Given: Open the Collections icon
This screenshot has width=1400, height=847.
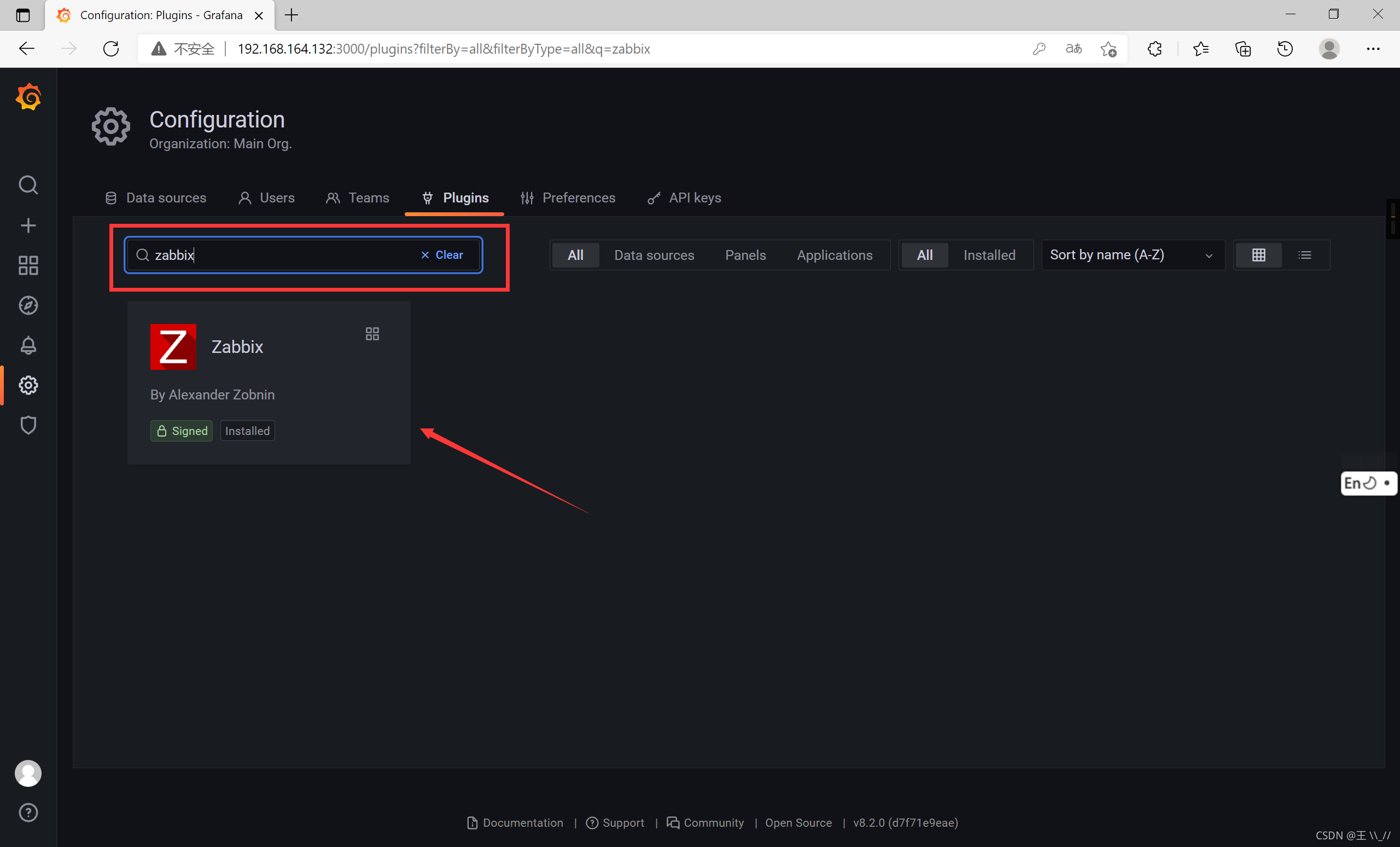Looking at the screenshot, I should click(x=1242, y=49).
